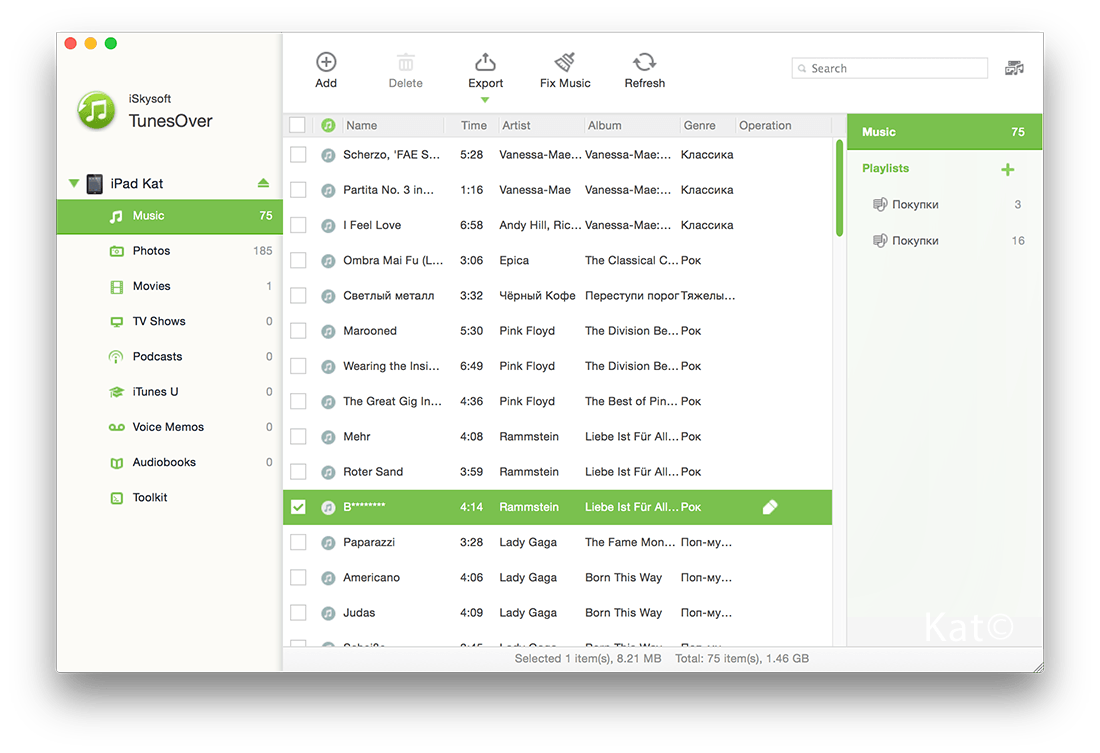Viewport: 1100px width, 753px height.
Task: Click the Born This Way album of Judas
Action: (623, 613)
